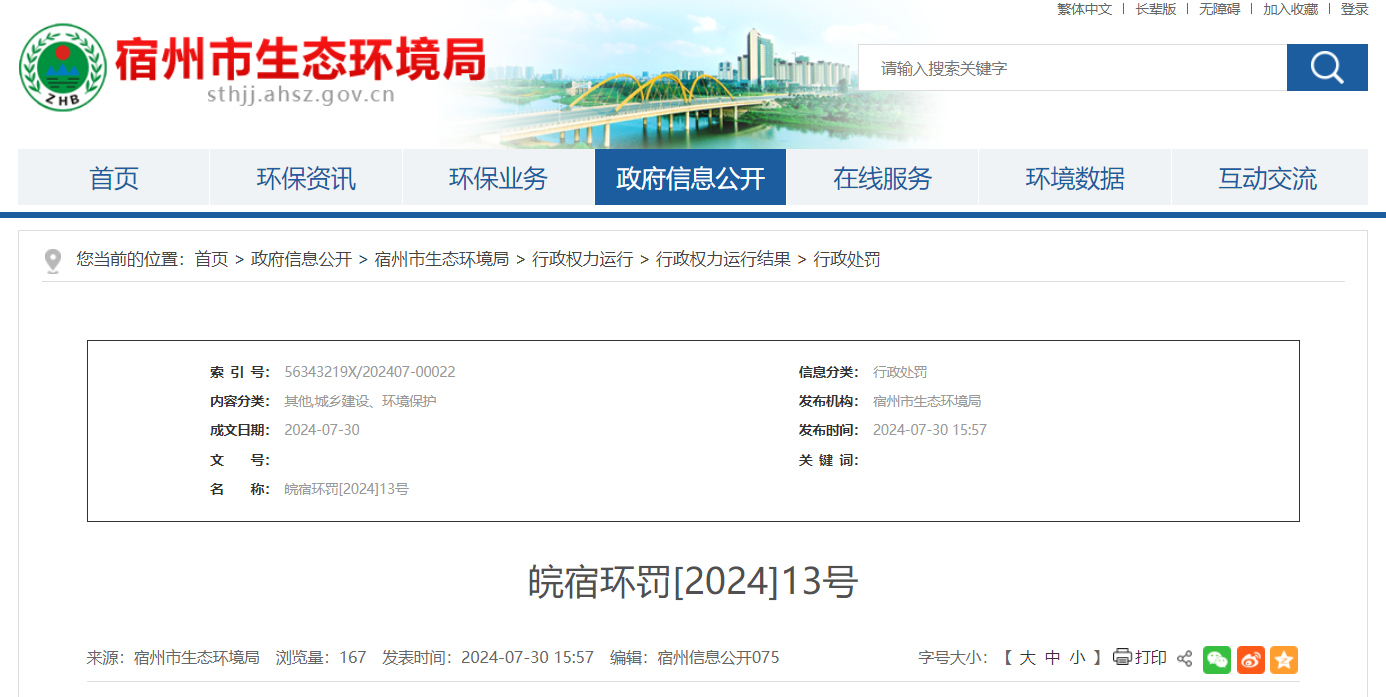Click the location pin icon

pos(53,261)
